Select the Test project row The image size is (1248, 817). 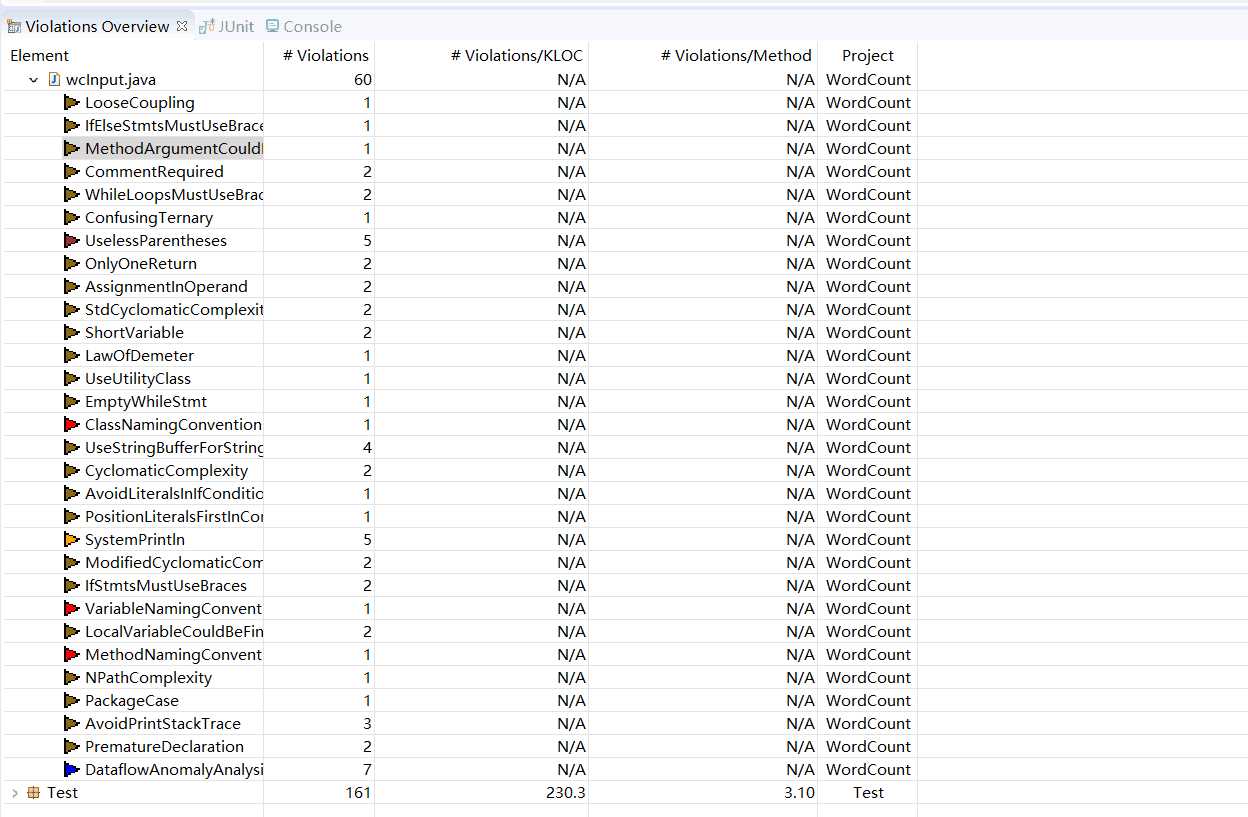point(460,793)
